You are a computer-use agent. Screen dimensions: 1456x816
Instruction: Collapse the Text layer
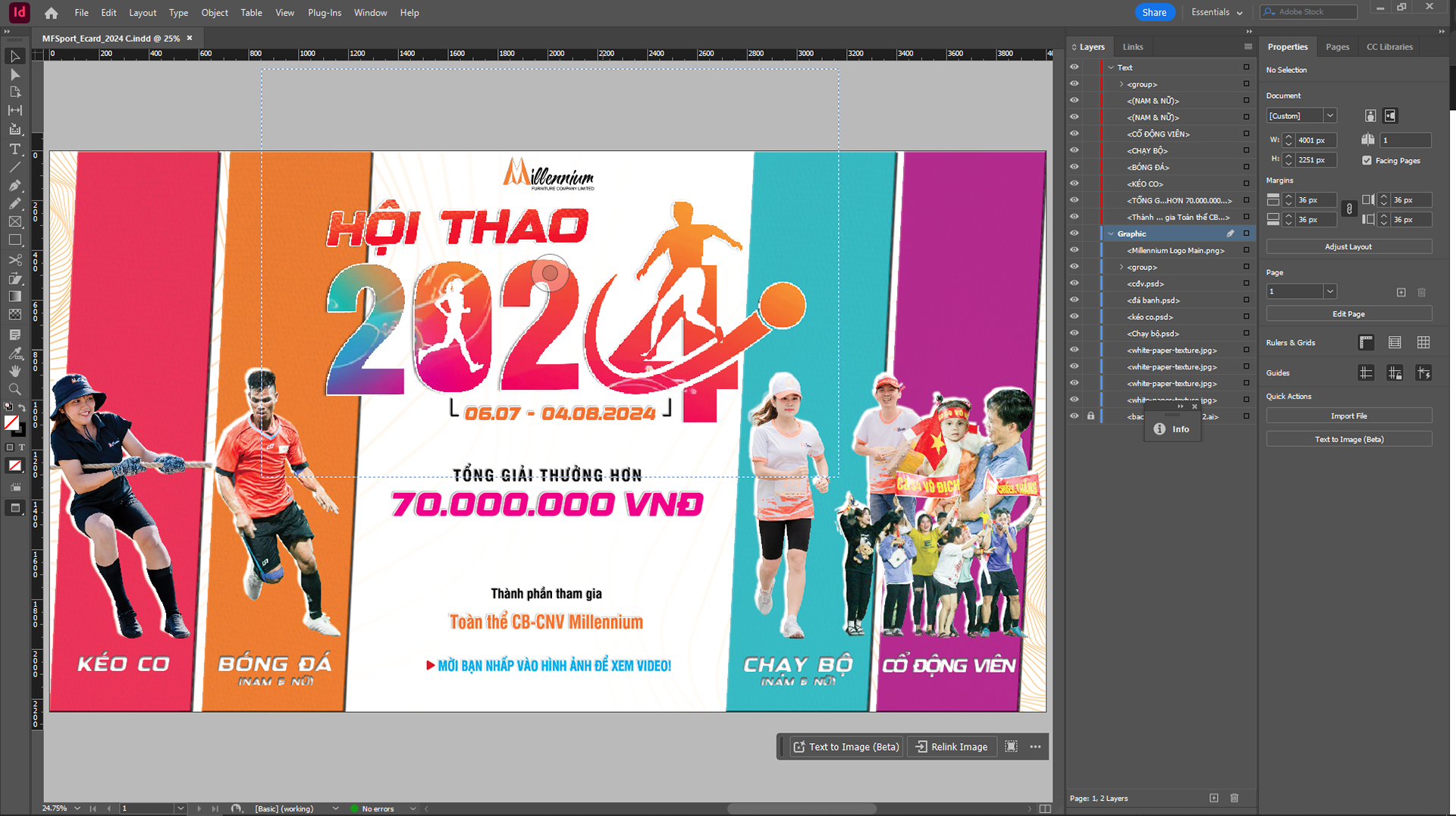point(1111,67)
